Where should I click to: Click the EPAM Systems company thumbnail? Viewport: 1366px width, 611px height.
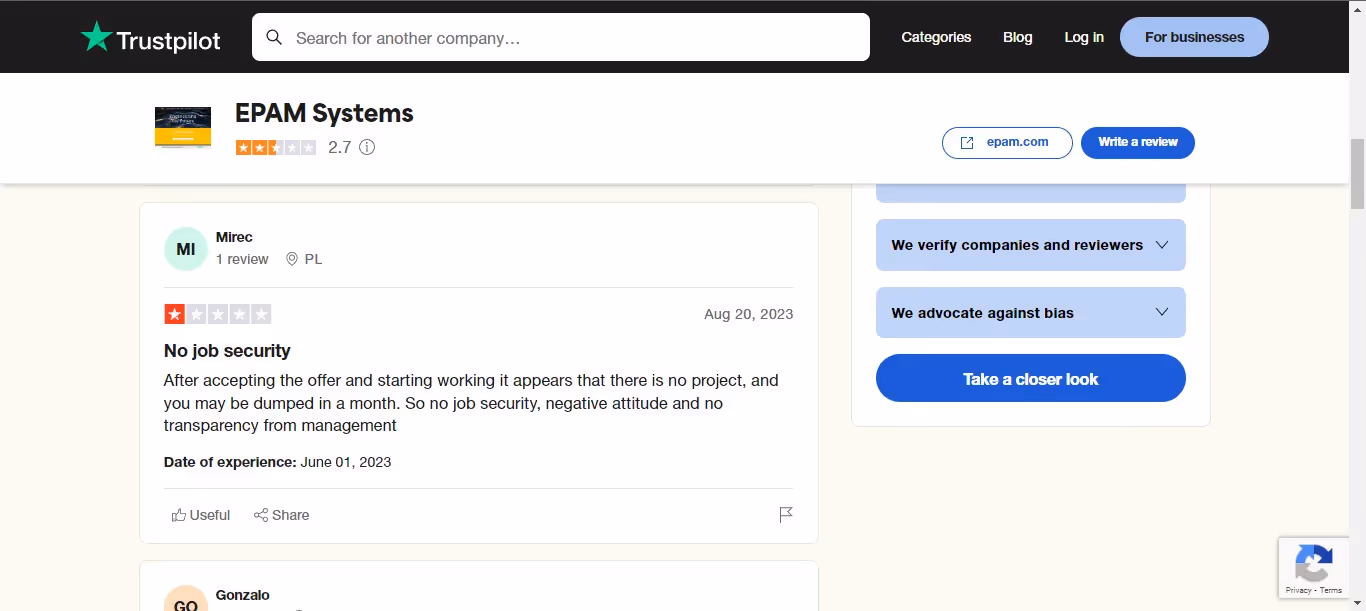[183, 128]
